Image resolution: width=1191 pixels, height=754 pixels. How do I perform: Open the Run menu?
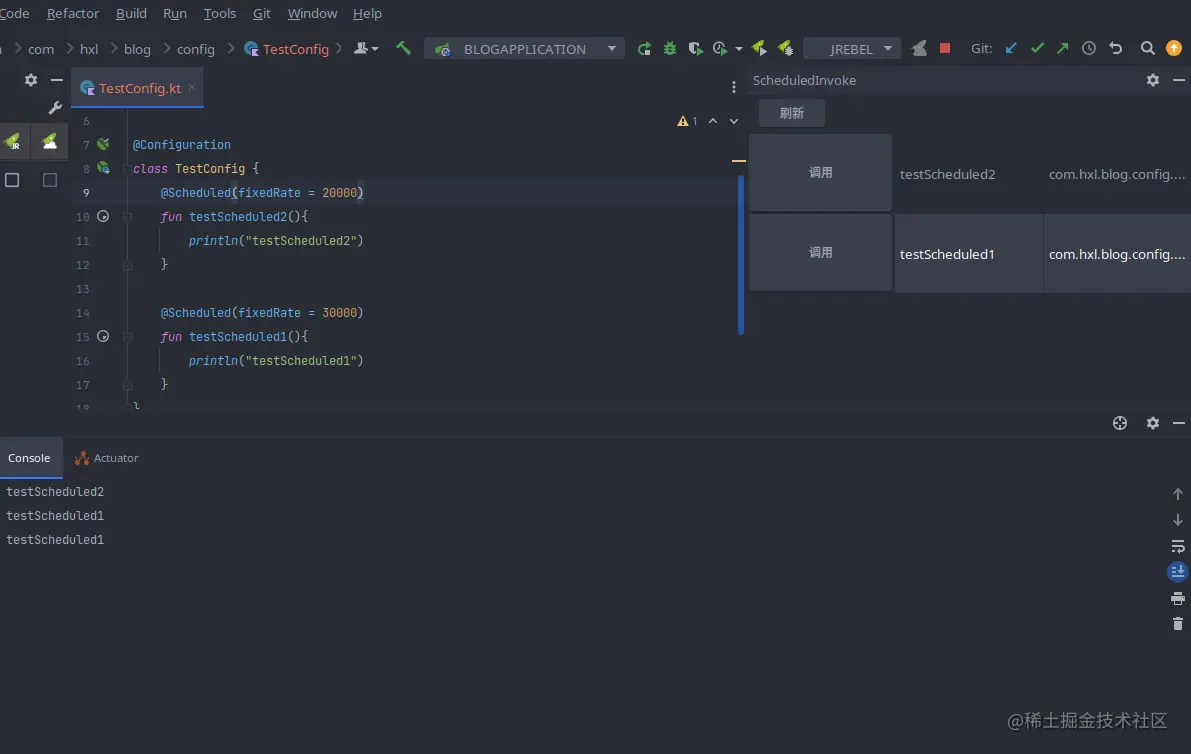point(175,14)
